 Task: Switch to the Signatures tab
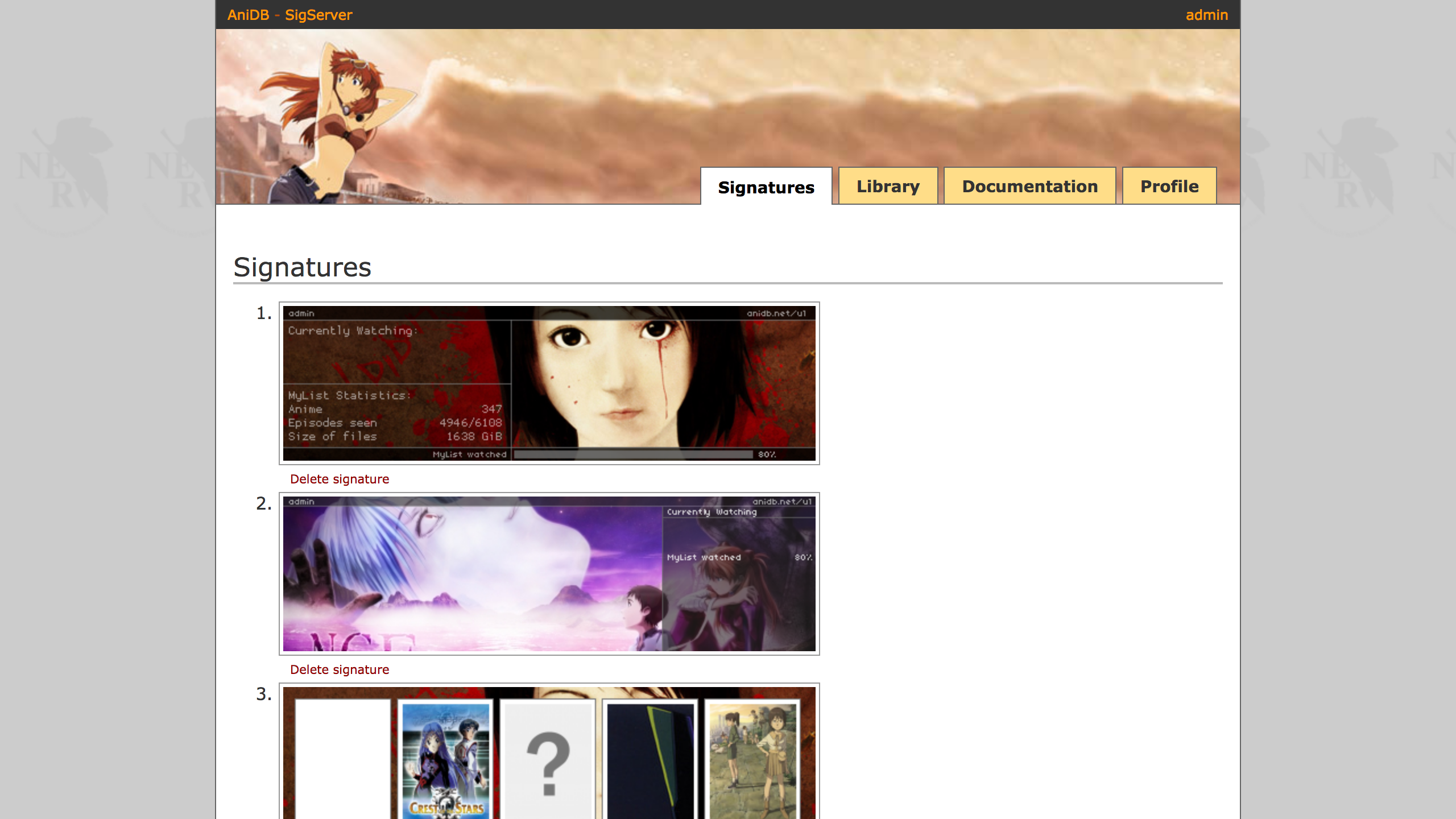[x=766, y=187]
